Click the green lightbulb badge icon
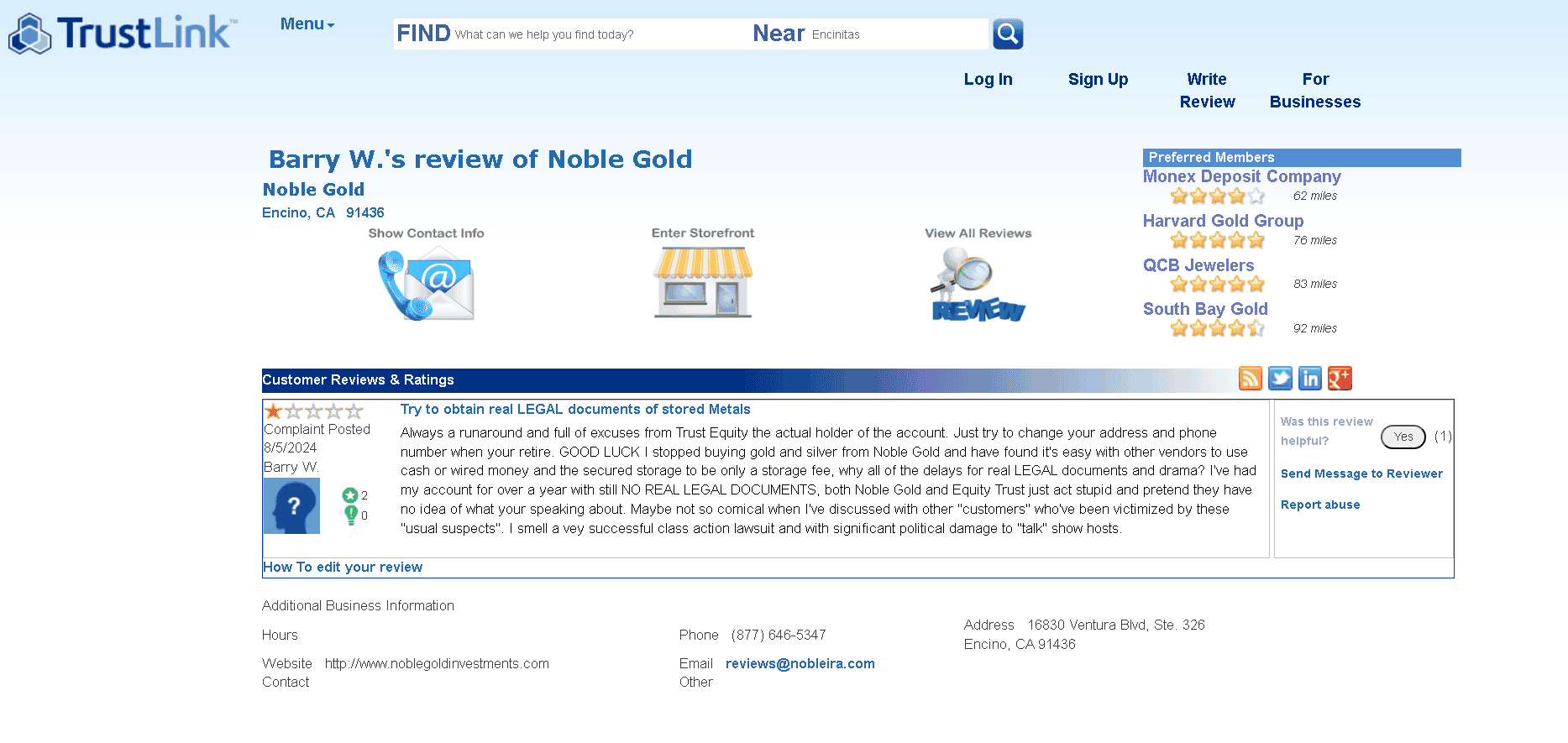The width and height of the screenshot is (1568, 743). [x=351, y=515]
